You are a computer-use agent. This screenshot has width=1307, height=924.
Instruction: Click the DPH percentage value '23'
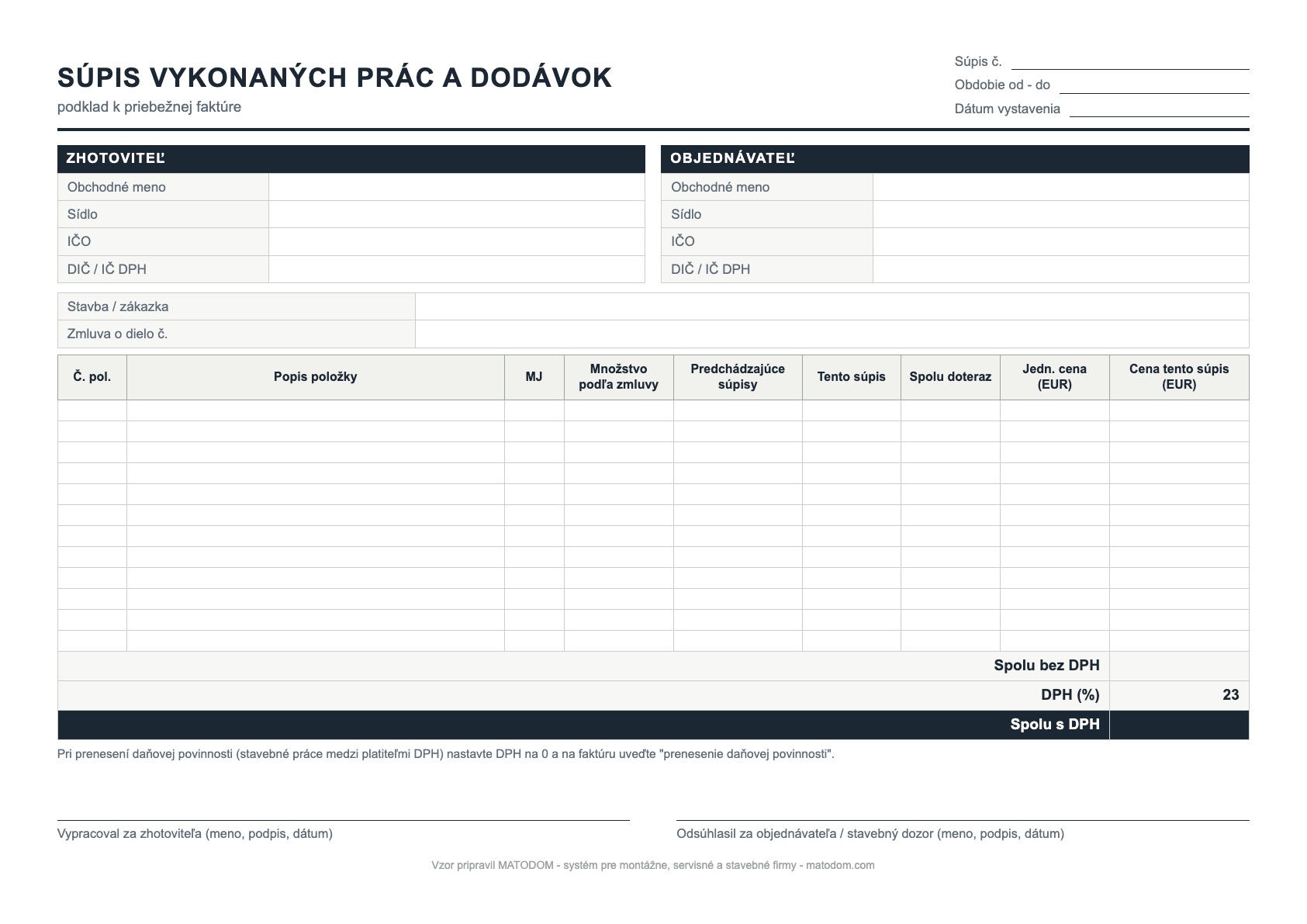click(1230, 695)
